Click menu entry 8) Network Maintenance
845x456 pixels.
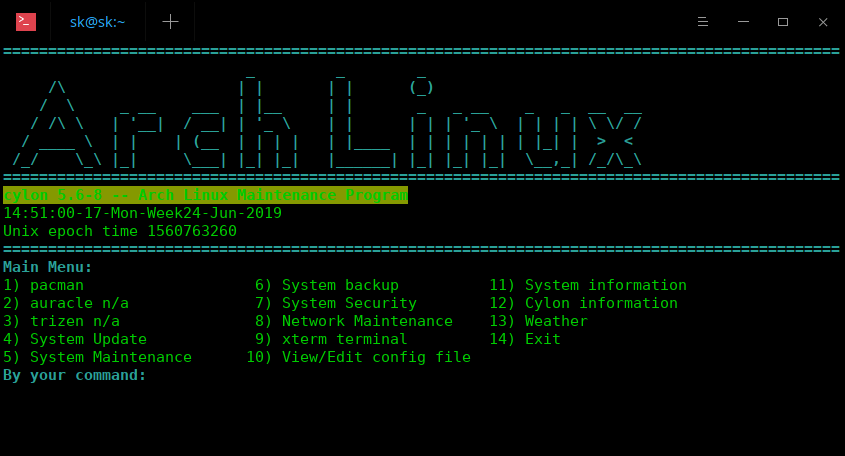(354, 321)
